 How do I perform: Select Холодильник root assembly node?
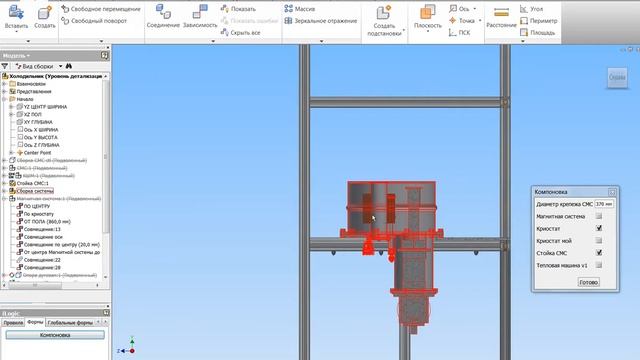[x=52, y=76]
